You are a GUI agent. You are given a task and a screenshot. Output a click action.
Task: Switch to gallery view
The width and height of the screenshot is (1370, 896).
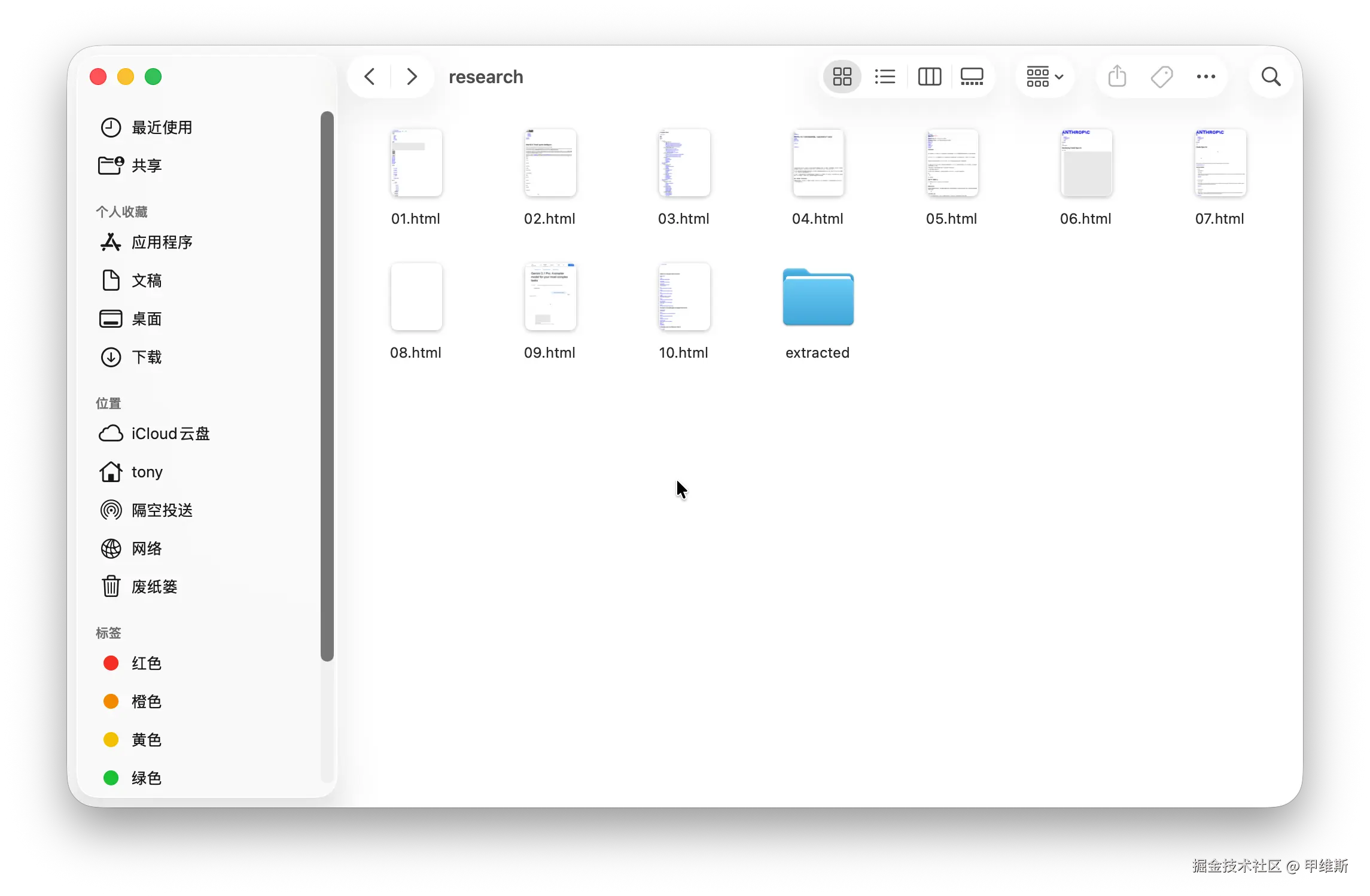tap(972, 77)
